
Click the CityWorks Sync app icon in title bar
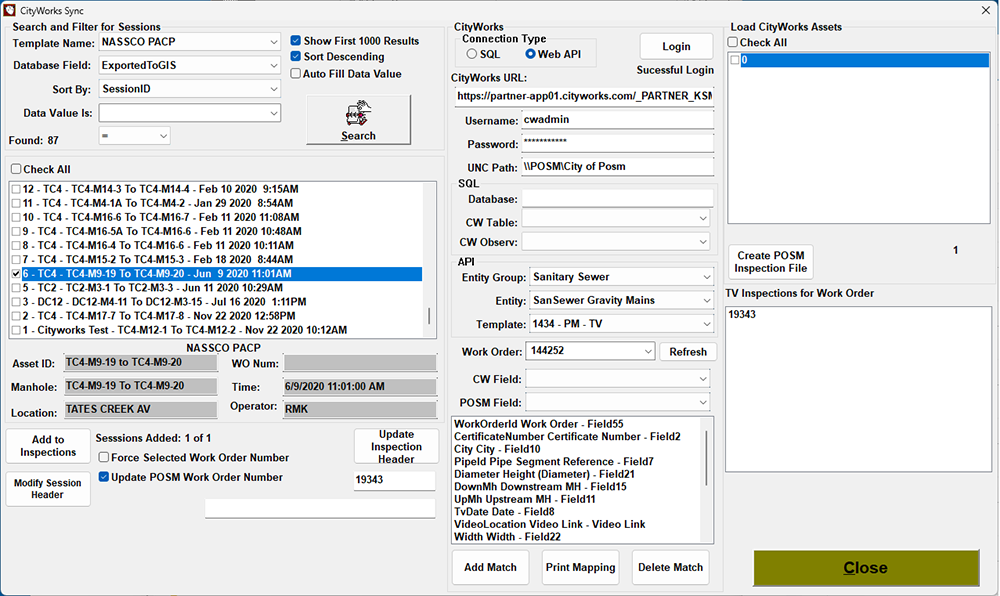[10, 10]
